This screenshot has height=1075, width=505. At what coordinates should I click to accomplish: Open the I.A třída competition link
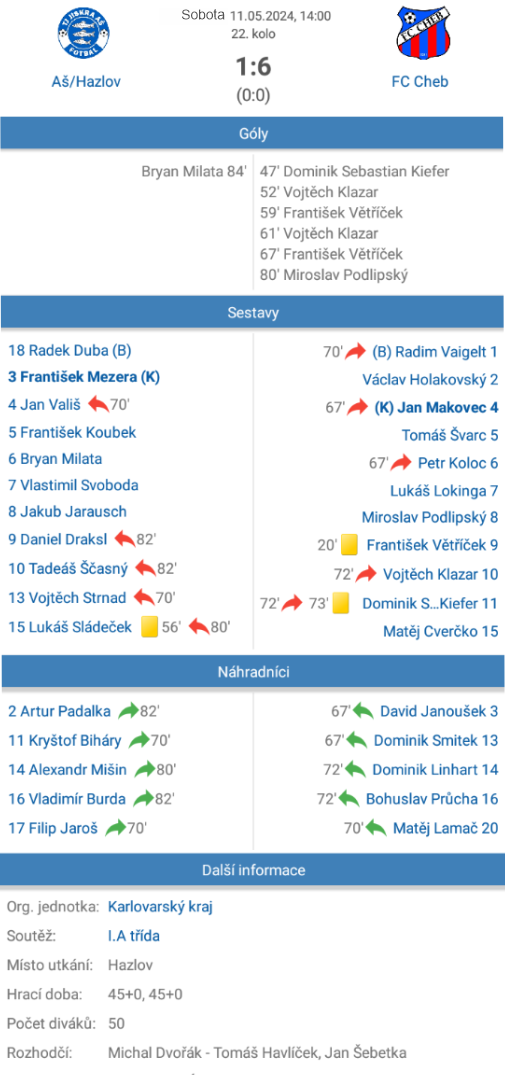coord(134,936)
